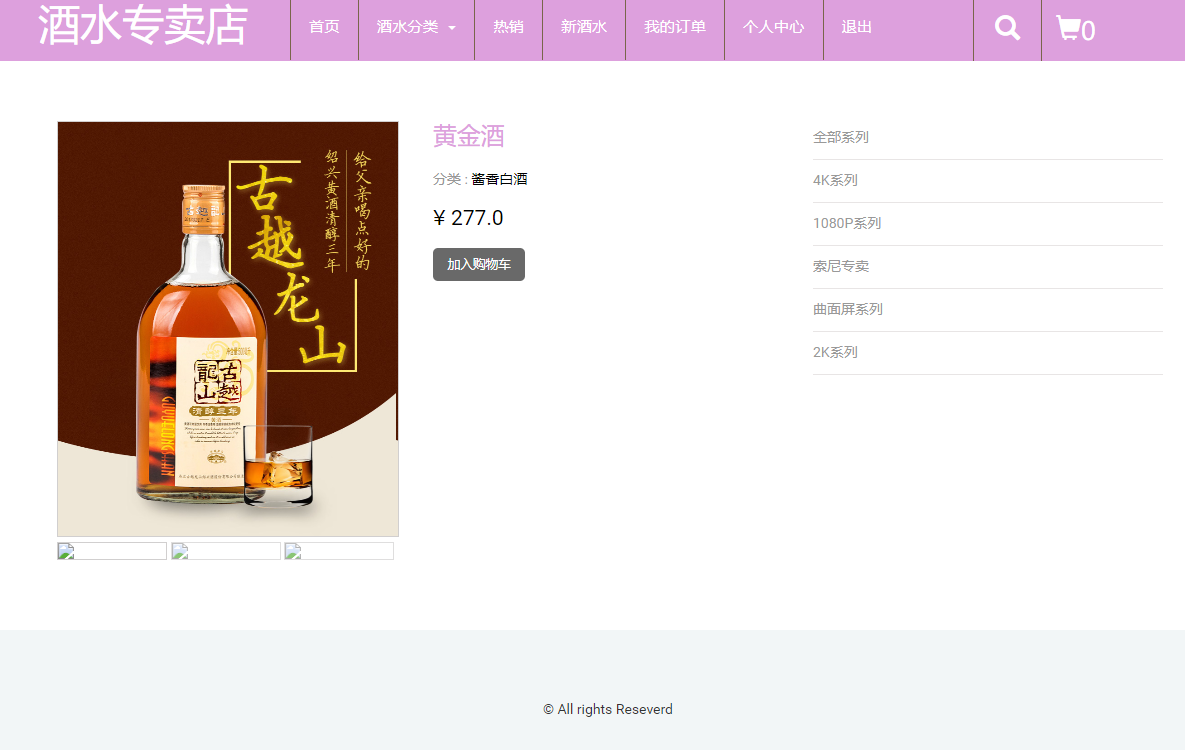Image resolution: width=1185 pixels, height=750 pixels.
Task: Open the search panel via magnifier icon
Action: point(1007,28)
